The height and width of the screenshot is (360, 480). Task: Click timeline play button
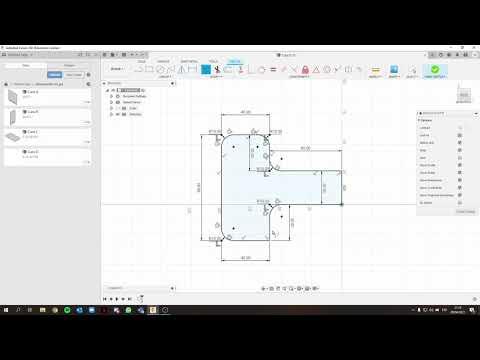pyautogui.click(x=117, y=299)
